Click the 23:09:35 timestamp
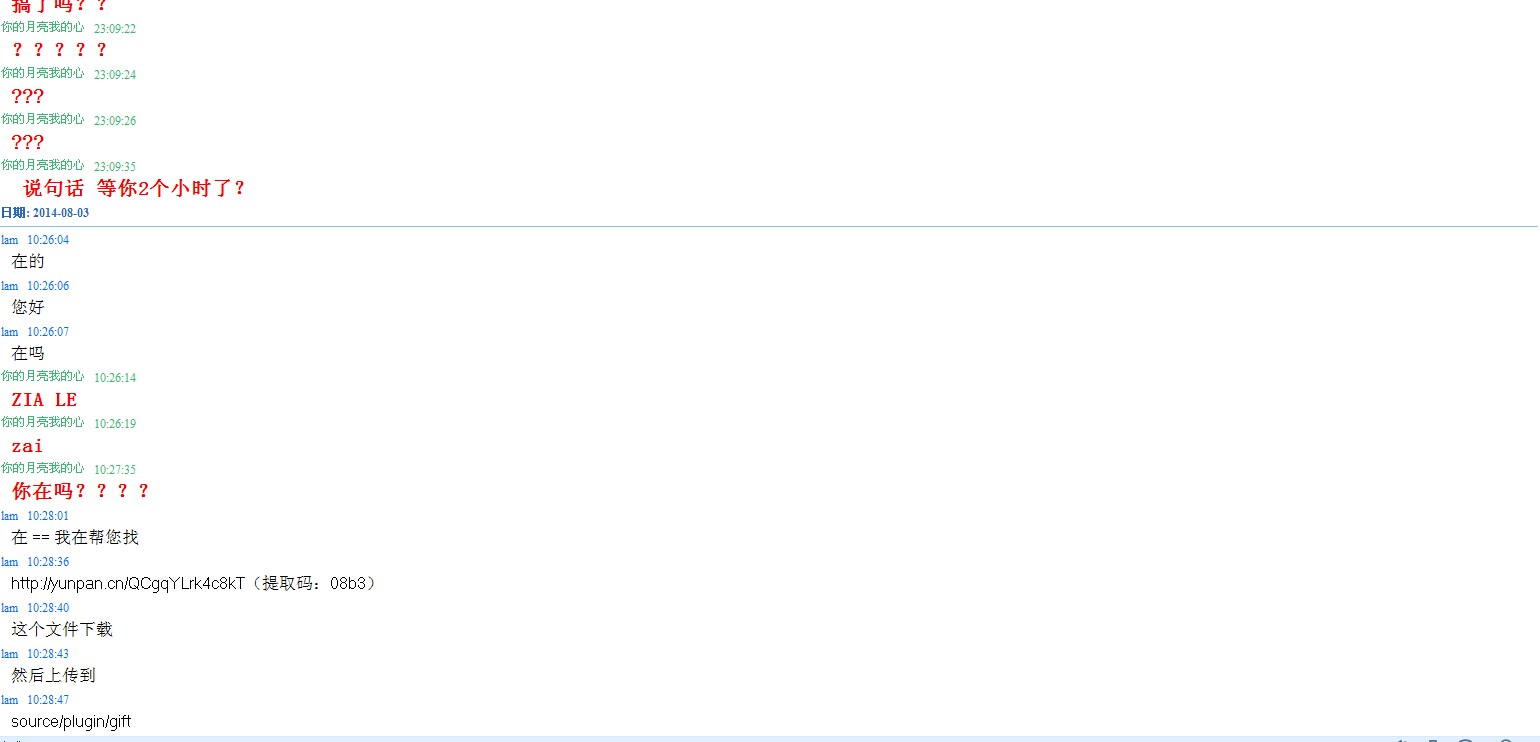1540x742 pixels. (115, 166)
